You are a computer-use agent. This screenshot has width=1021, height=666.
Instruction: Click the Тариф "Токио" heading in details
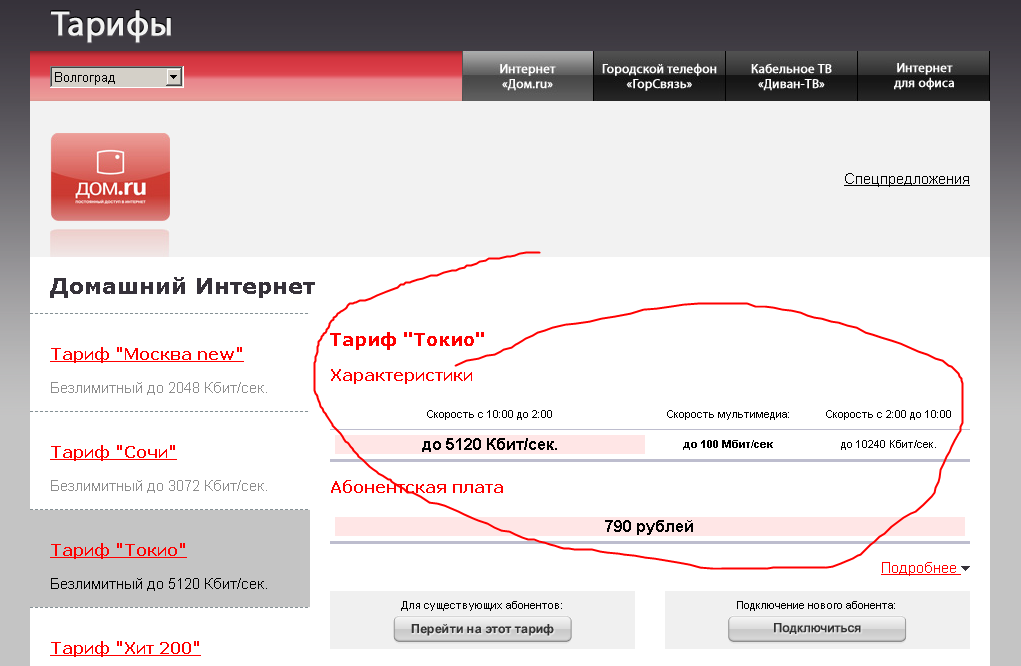[x=407, y=340]
